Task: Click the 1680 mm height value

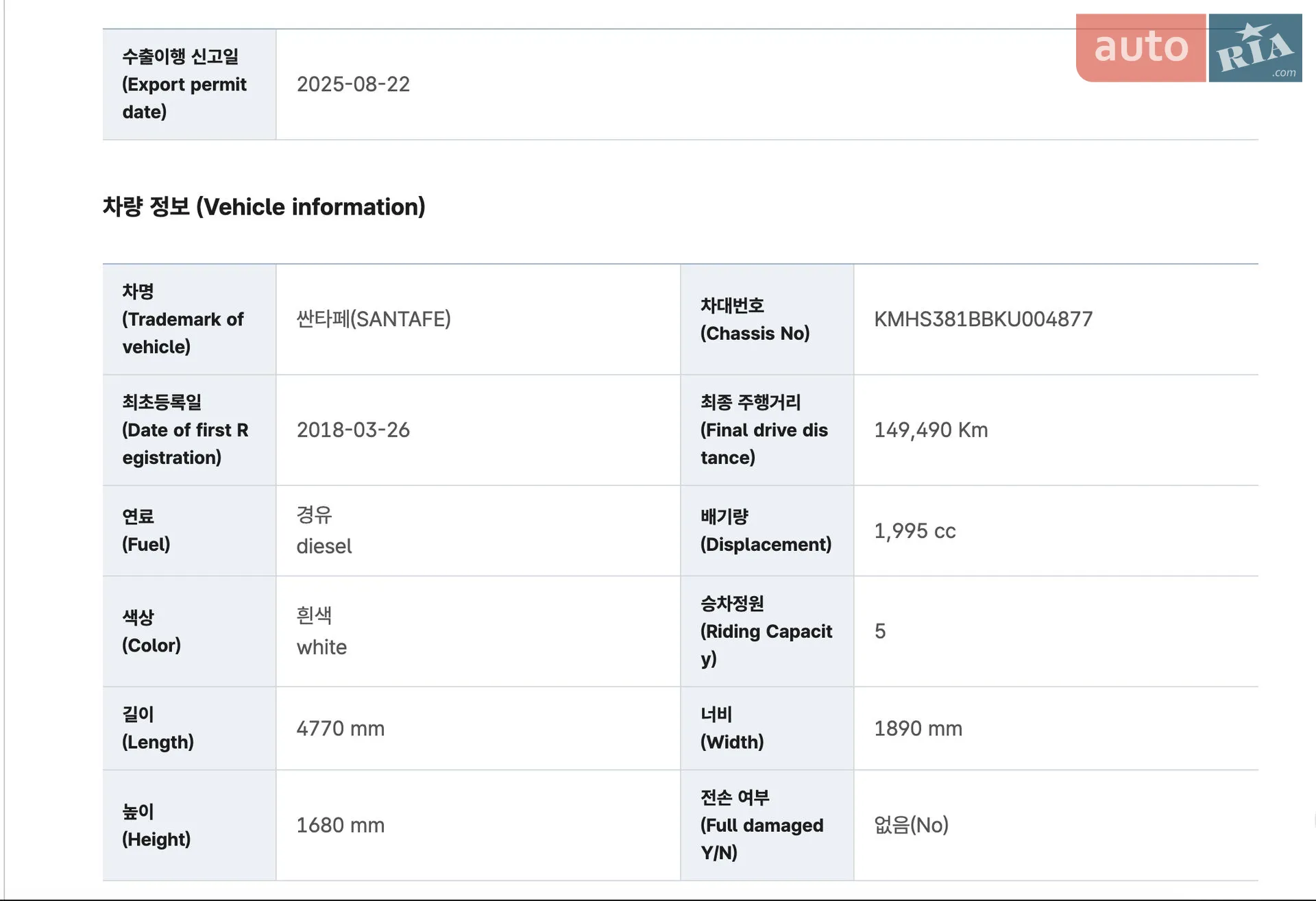Action: point(340,826)
